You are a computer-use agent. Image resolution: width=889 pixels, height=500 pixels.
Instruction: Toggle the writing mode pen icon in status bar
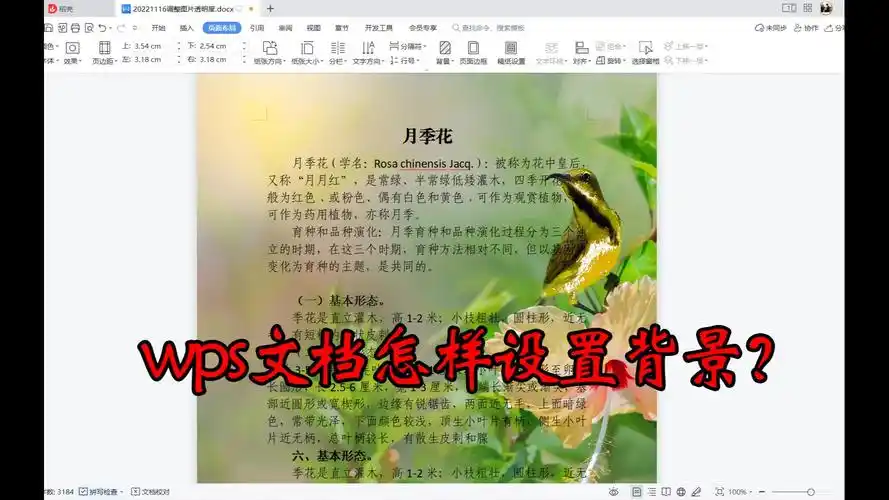pos(696,491)
